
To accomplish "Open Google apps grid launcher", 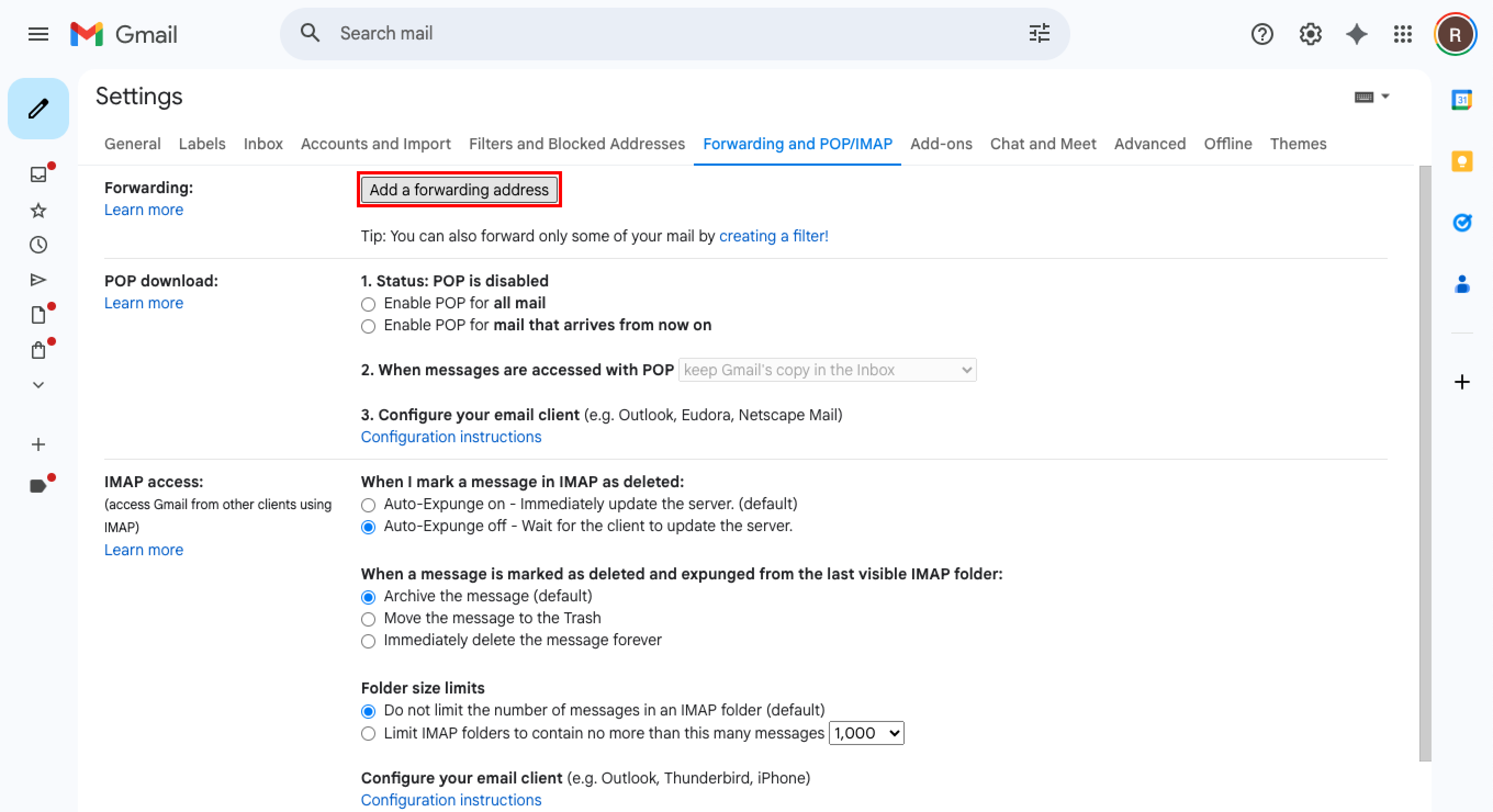I will (1402, 34).
